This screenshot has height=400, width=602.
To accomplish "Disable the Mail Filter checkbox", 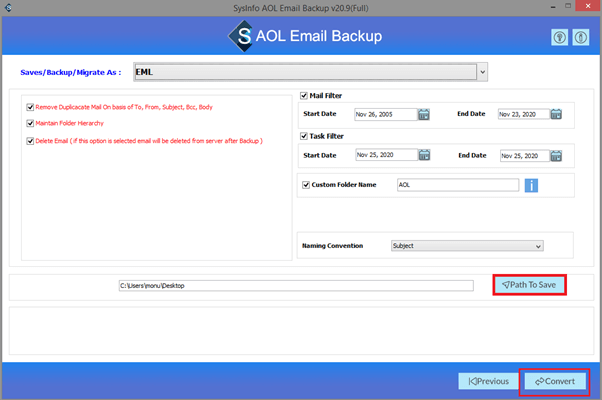I will [304, 96].
